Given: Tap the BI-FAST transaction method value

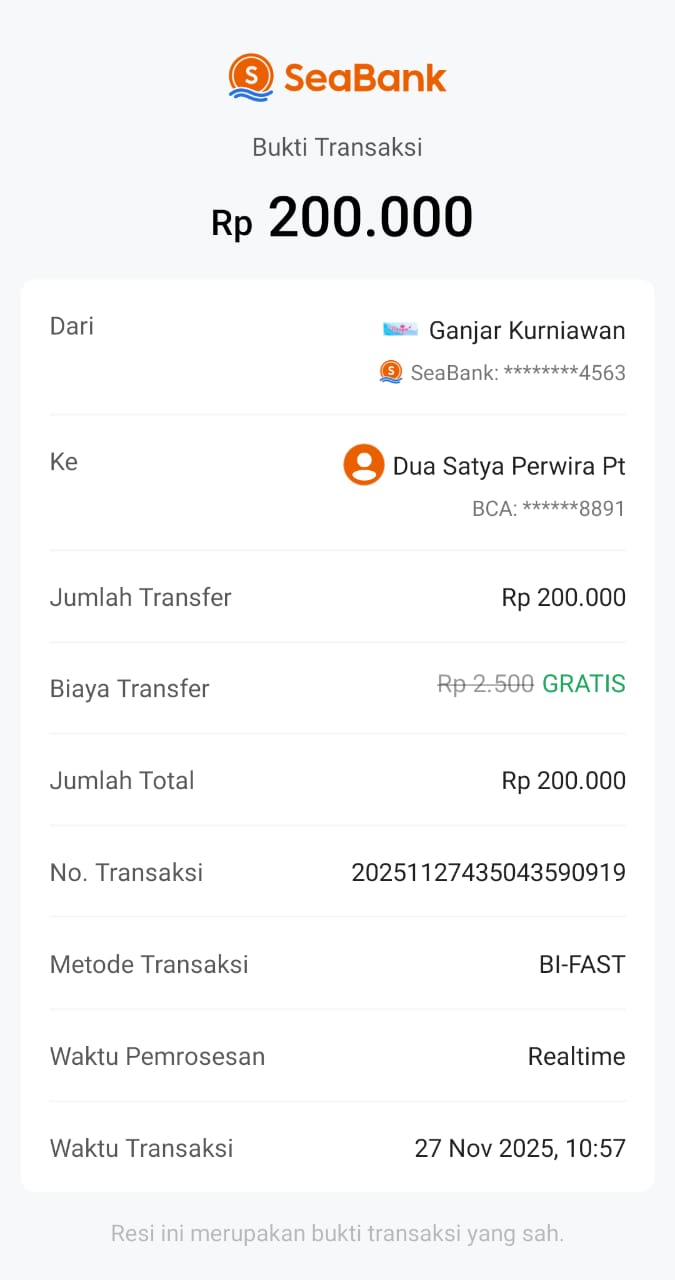Looking at the screenshot, I should (x=582, y=965).
